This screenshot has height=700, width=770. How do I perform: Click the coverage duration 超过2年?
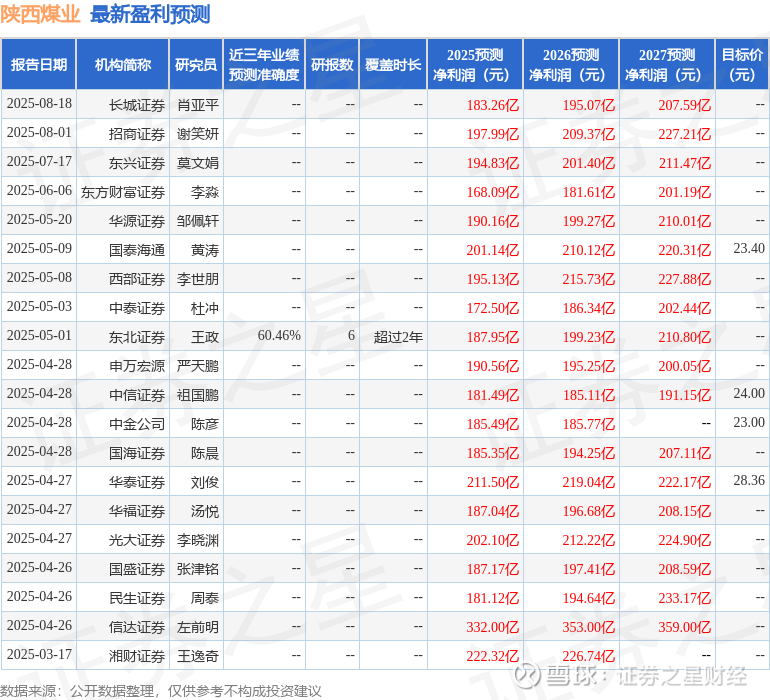coord(398,337)
